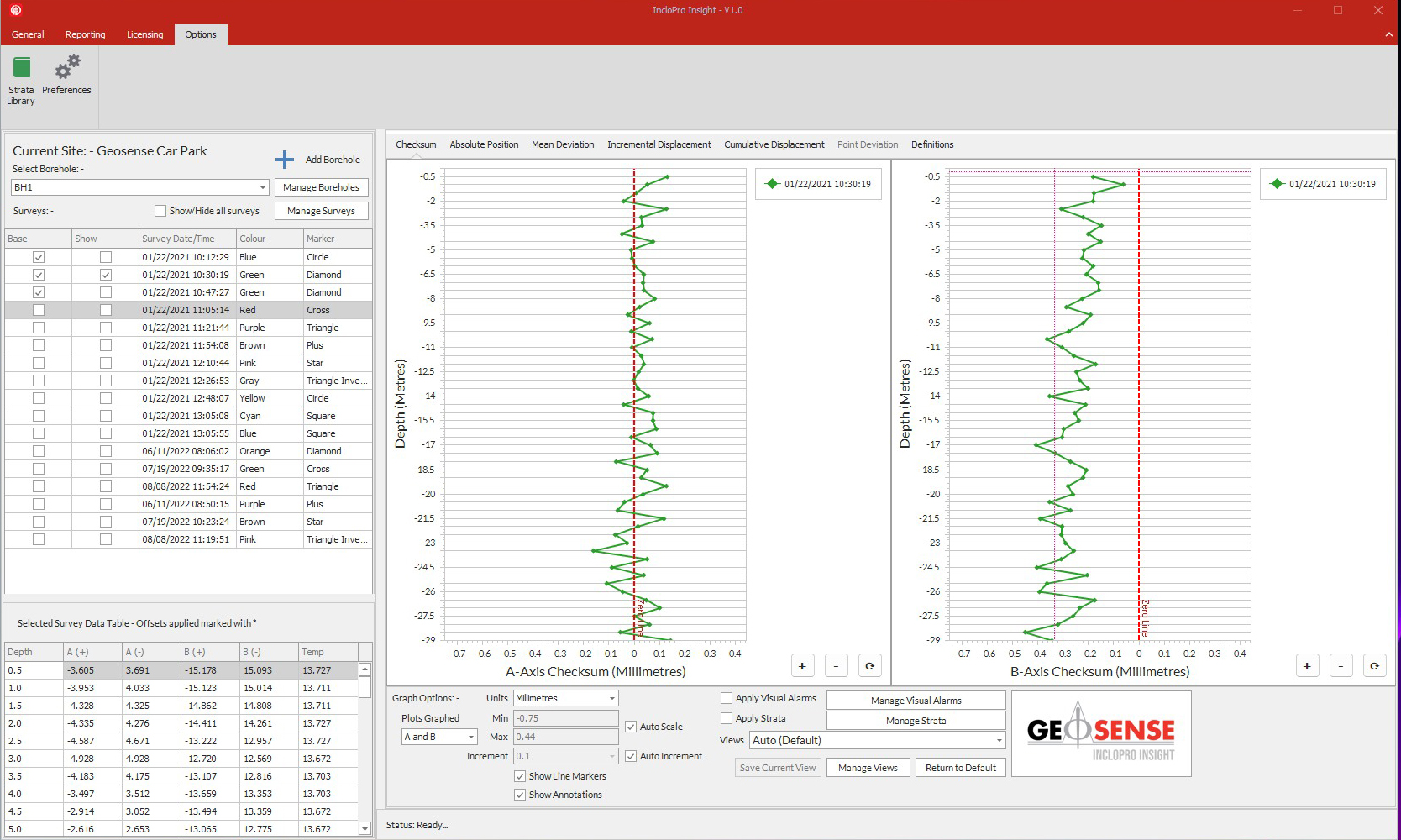
Task: Click the Min value input field
Action: coord(566,718)
